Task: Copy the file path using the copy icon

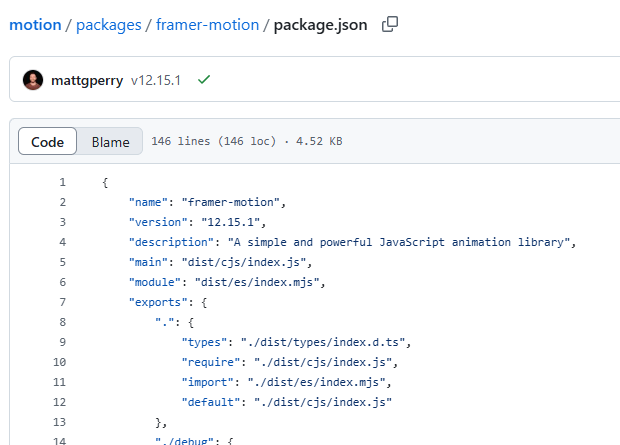Action: [x=390, y=24]
